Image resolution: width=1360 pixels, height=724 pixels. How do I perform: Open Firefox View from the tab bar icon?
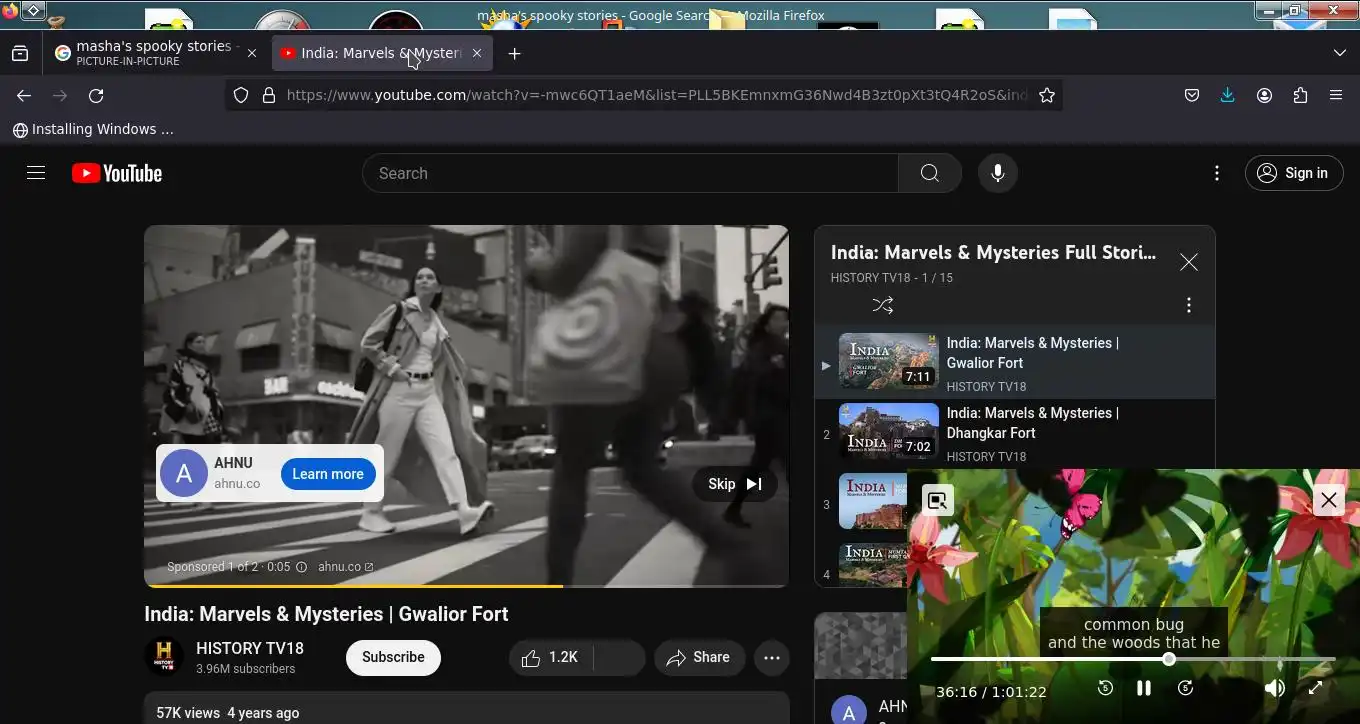[x=20, y=53]
